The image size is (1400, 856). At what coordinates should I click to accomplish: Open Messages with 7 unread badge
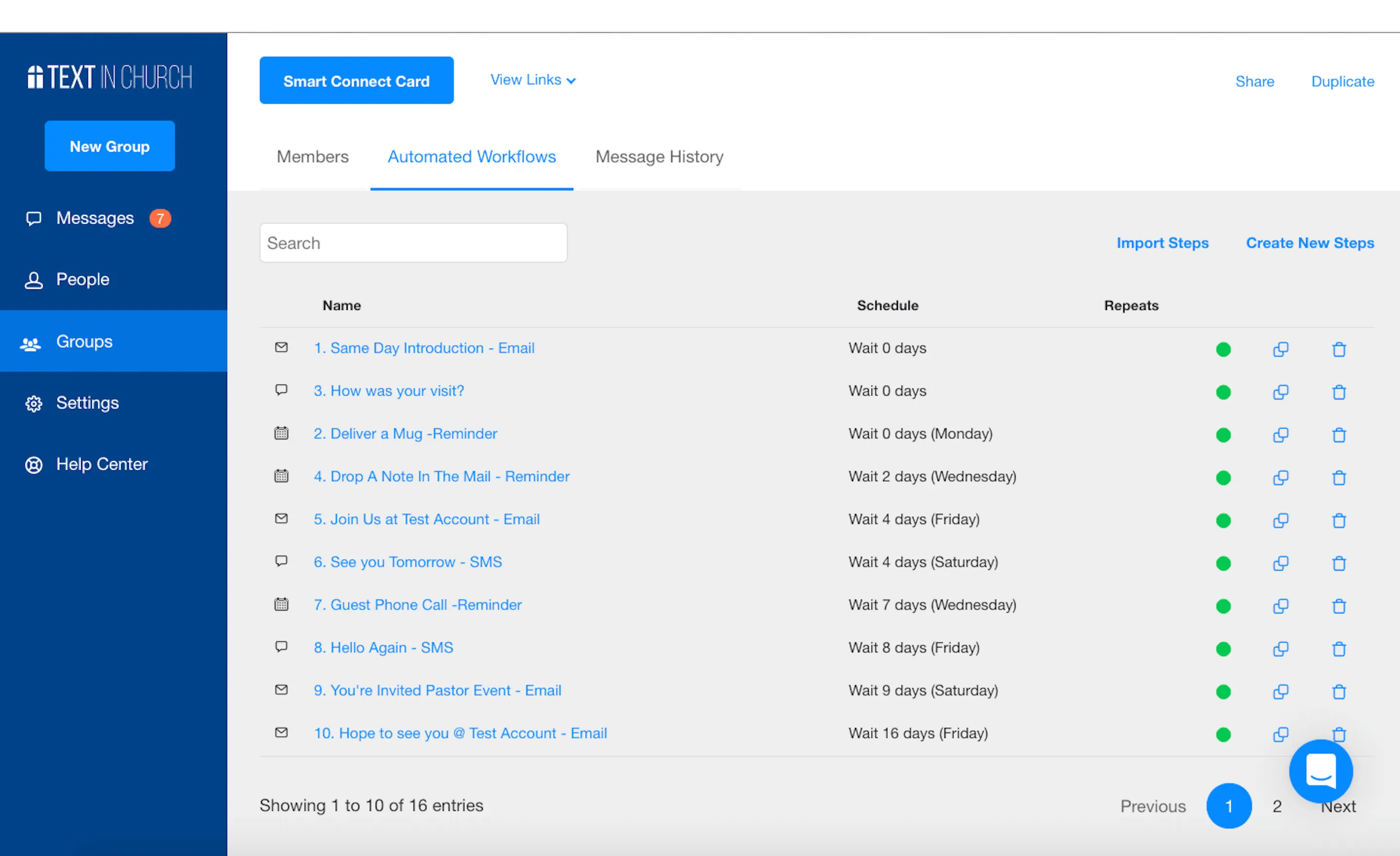(x=95, y=218)
